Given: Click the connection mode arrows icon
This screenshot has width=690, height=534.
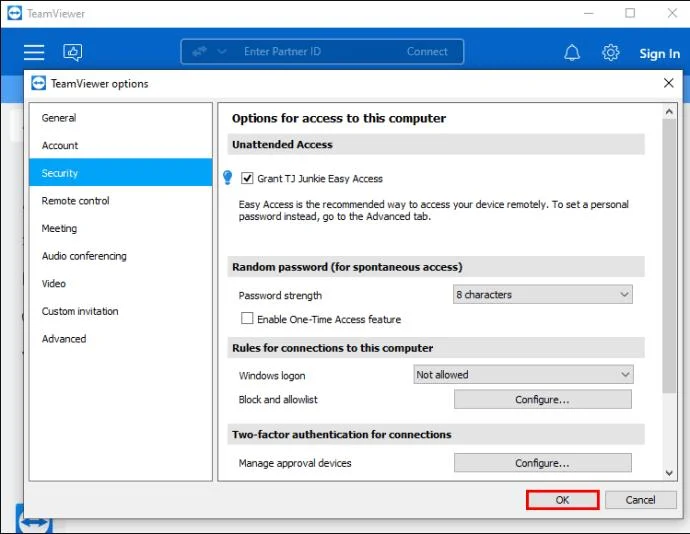Looking at the screenshot, I should coord(199,52).
